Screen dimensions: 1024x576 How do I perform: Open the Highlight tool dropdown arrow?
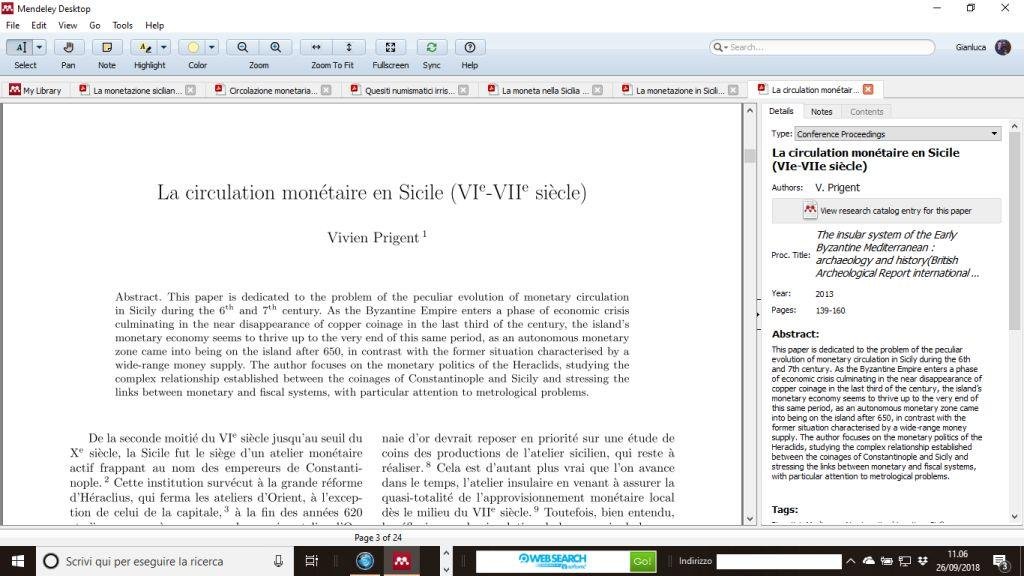[164, 47]
